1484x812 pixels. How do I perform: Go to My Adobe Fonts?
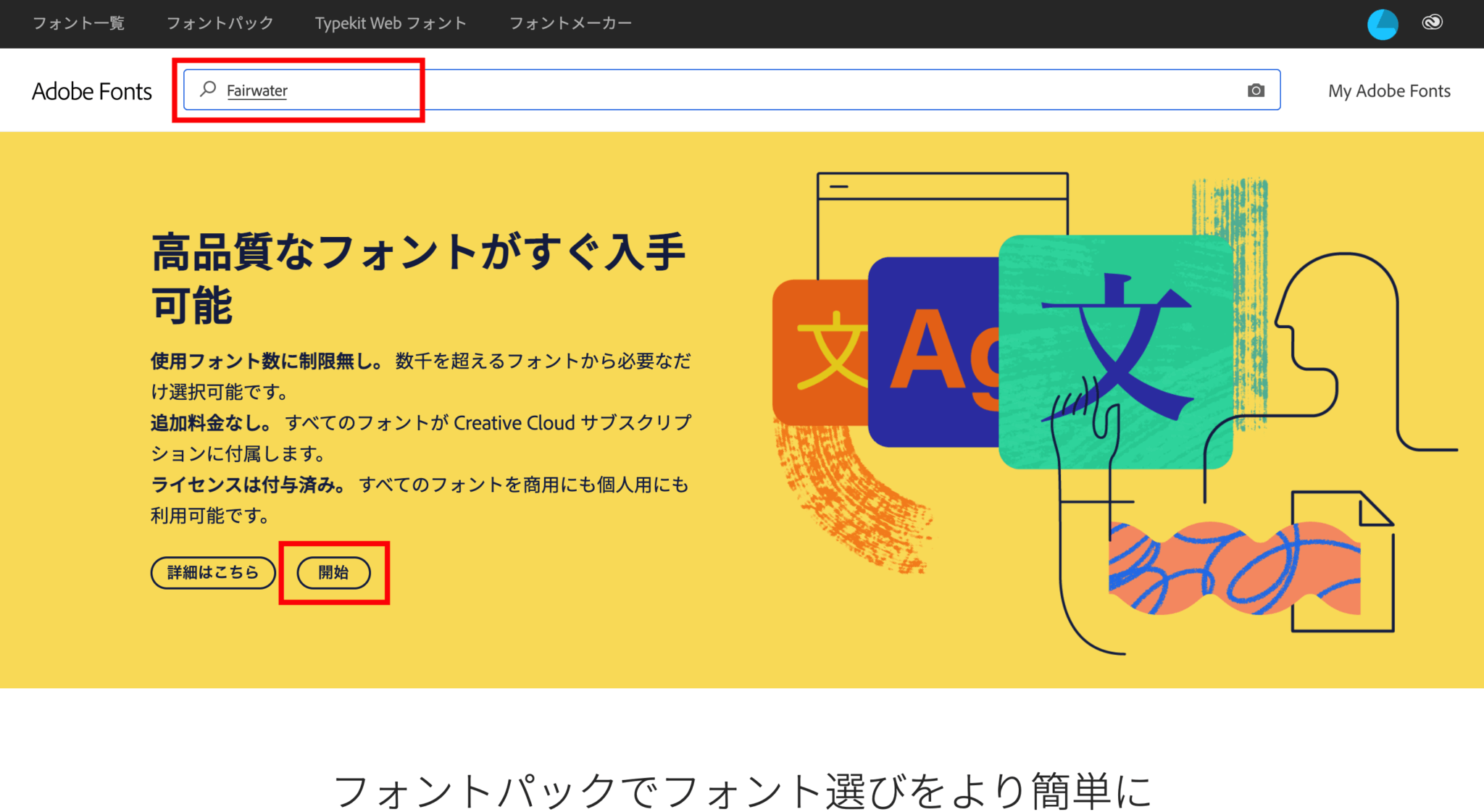tap(1388, 91)
